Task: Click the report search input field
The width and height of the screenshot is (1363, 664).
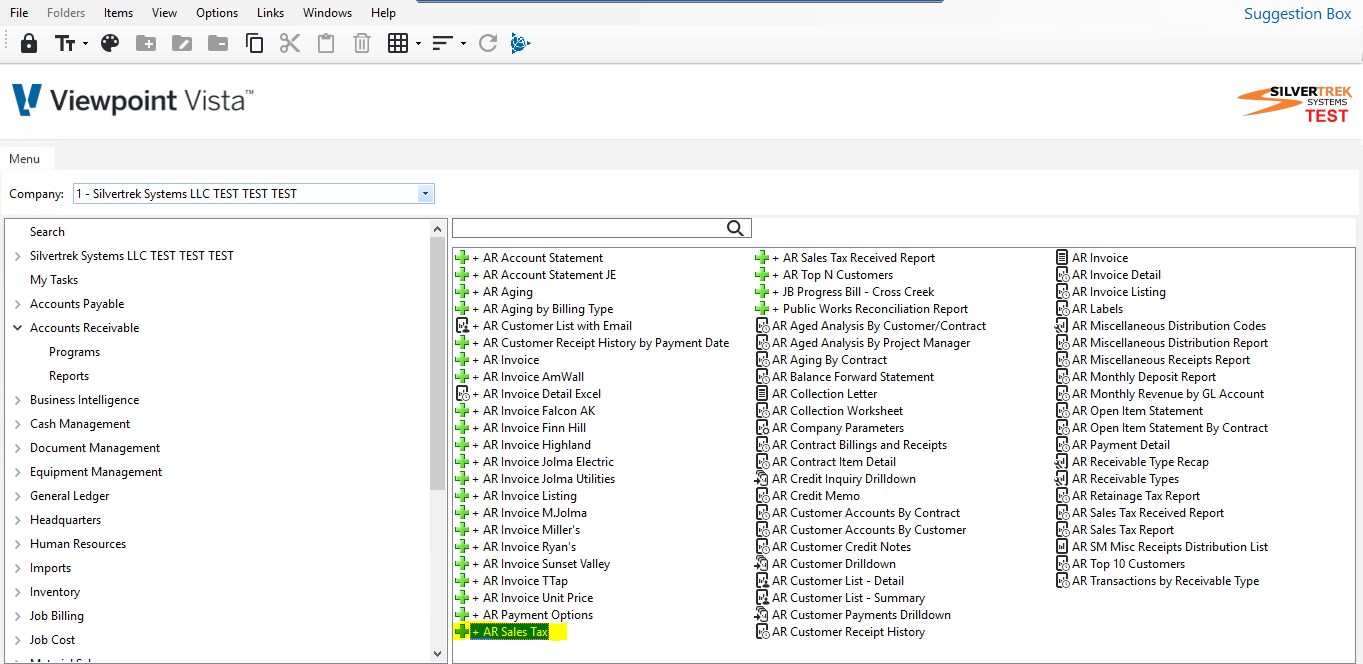Action: coord(590,229)
